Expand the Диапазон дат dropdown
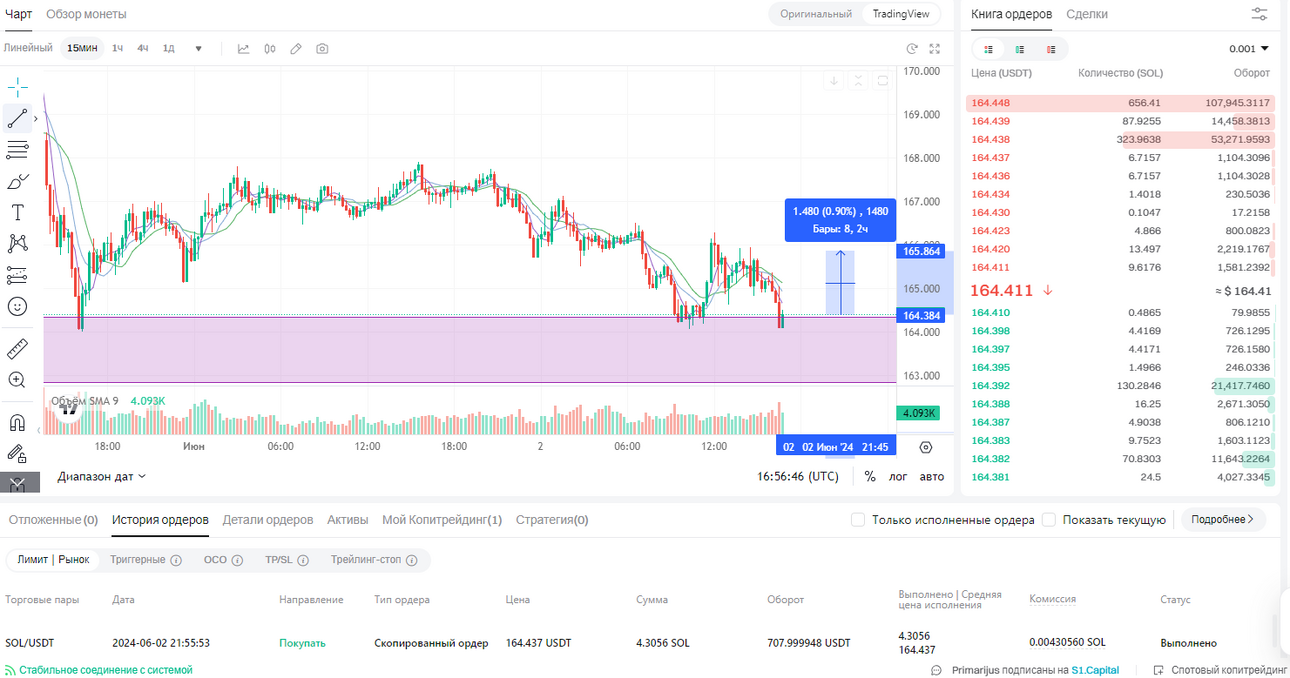This screenshot has height=678, width=1290. tap(102, 476)
